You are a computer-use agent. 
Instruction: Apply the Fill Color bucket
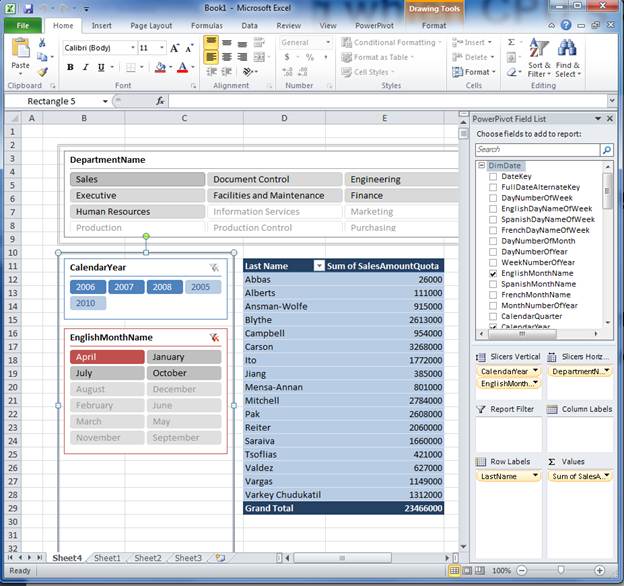pyautogui.click(x=160, y=67)
